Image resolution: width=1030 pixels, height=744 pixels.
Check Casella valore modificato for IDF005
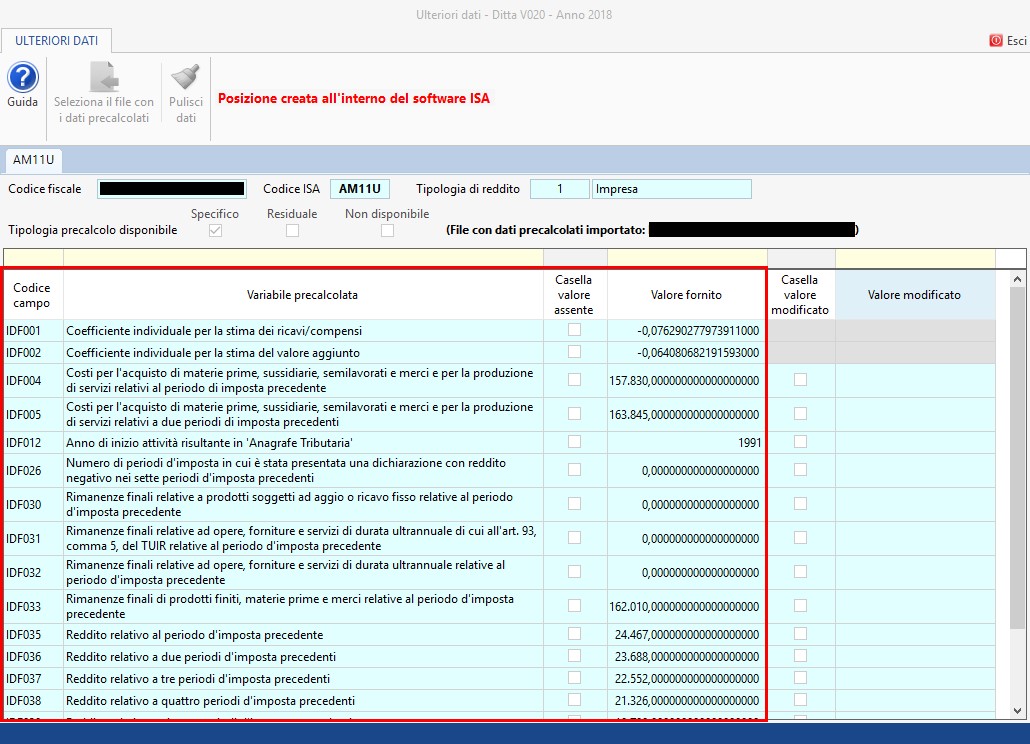800,414
